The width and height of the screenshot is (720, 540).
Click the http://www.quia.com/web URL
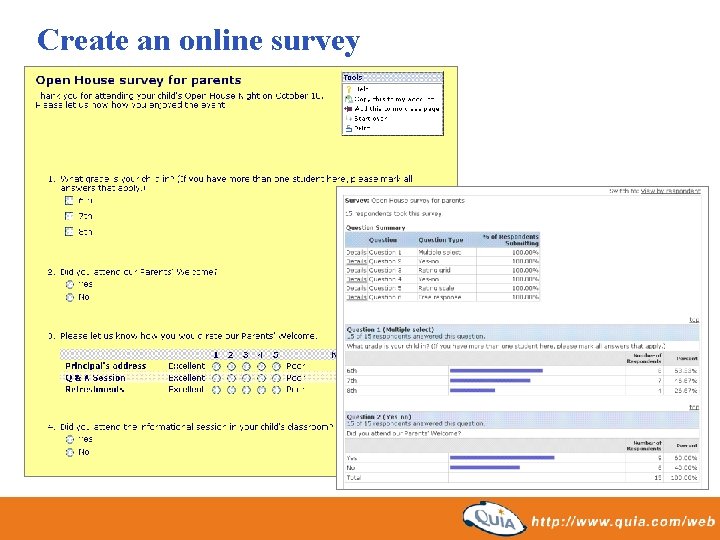623,521
